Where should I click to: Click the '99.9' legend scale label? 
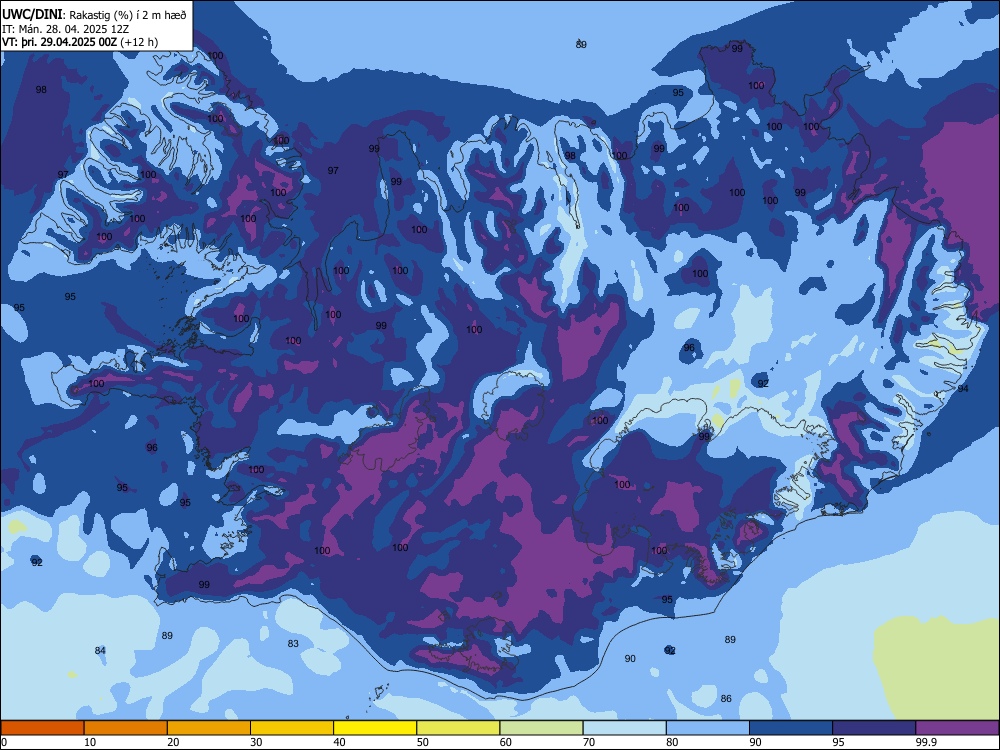coord(926,742)
